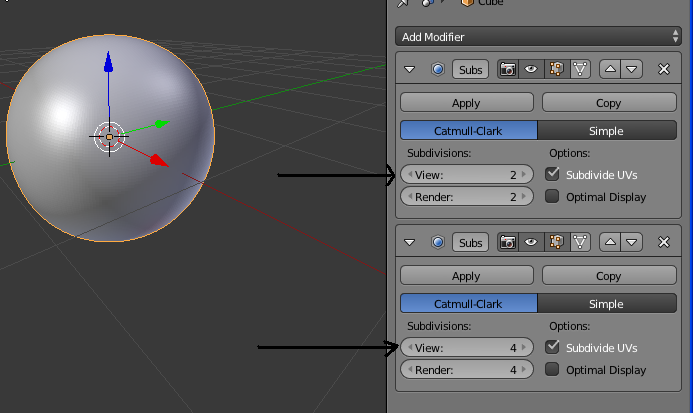Move first modifier up in stack
The width and height of the screenshot is (693, 413).
tap(610, 69)
